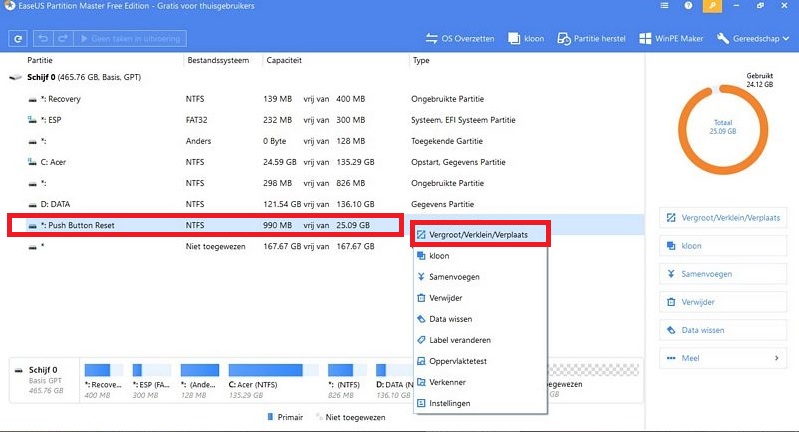799x432 pixels.
Task: Click the Type column header
Action: pyautogui.click(x=421, y=60)
